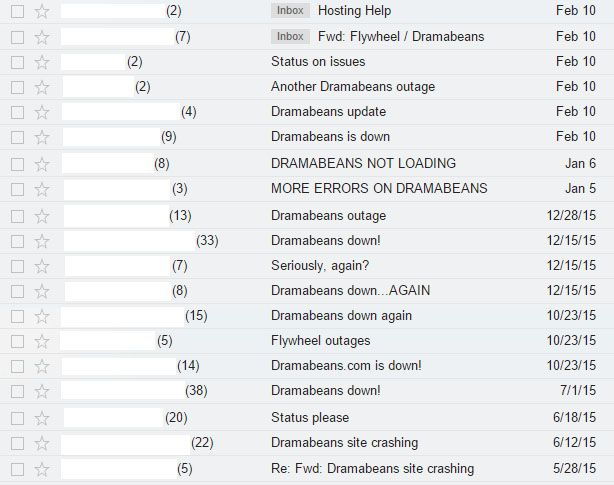Screen dimensions: 614x485
Task: Star the Hosting Help email
Action: 42,12
